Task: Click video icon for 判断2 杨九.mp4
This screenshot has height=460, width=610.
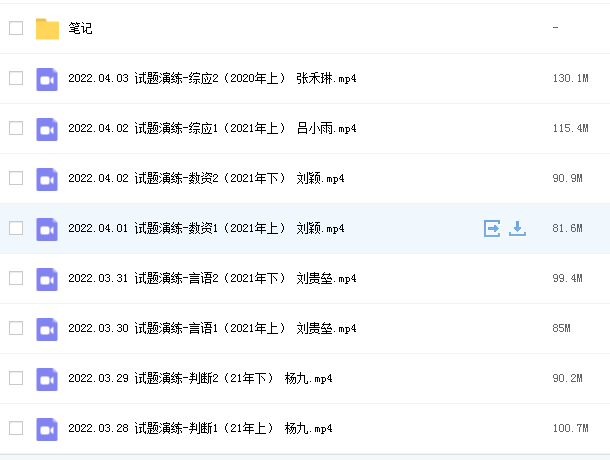Action: (47, 379)
